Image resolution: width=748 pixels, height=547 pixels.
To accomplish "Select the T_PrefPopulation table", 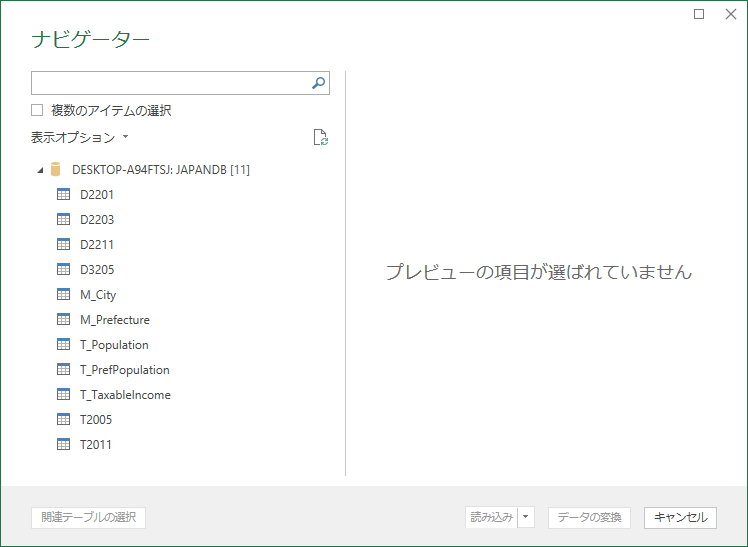I will pos(124,370).
